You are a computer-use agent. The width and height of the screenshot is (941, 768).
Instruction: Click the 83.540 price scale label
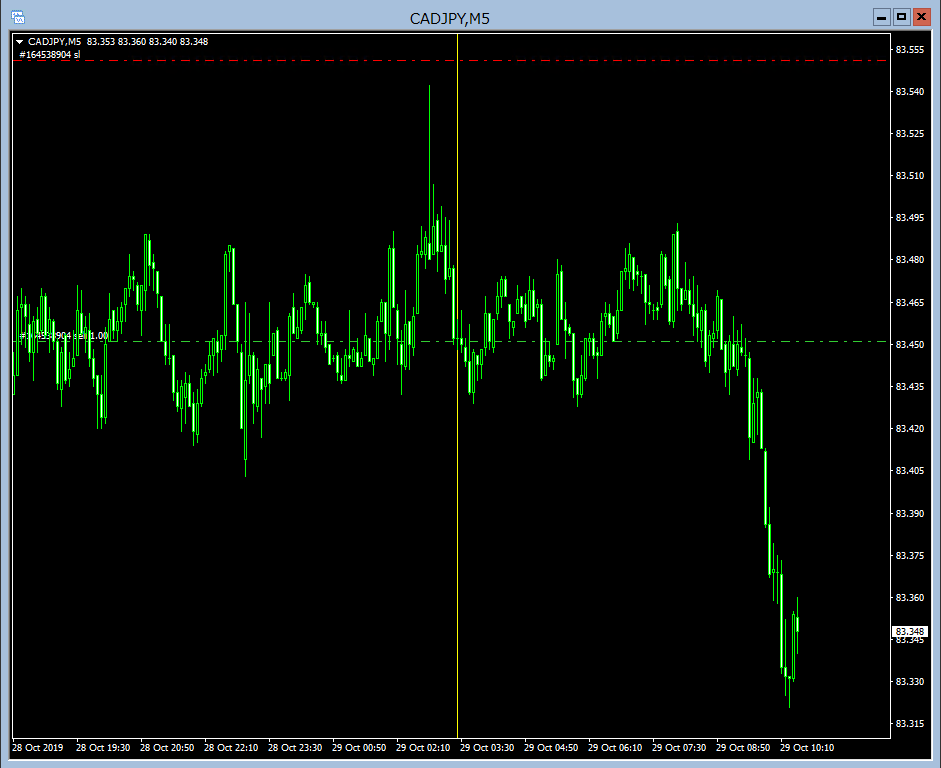(910, 92)
